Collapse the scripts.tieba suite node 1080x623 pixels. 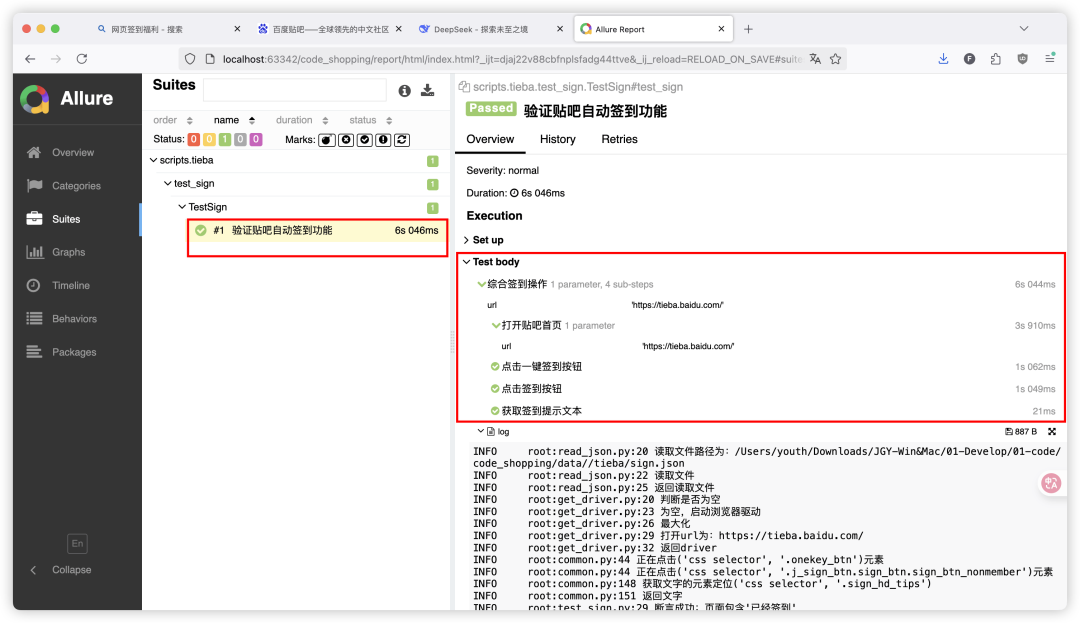tap(154, 160)
